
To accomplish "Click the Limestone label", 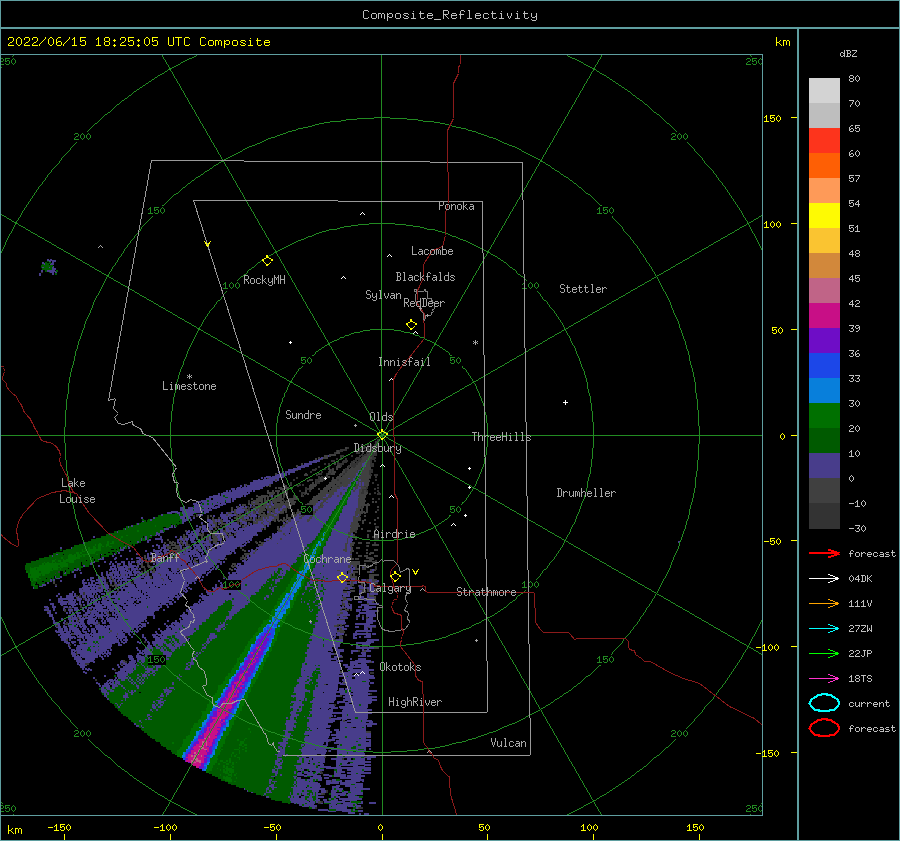I will pos(189,386).
